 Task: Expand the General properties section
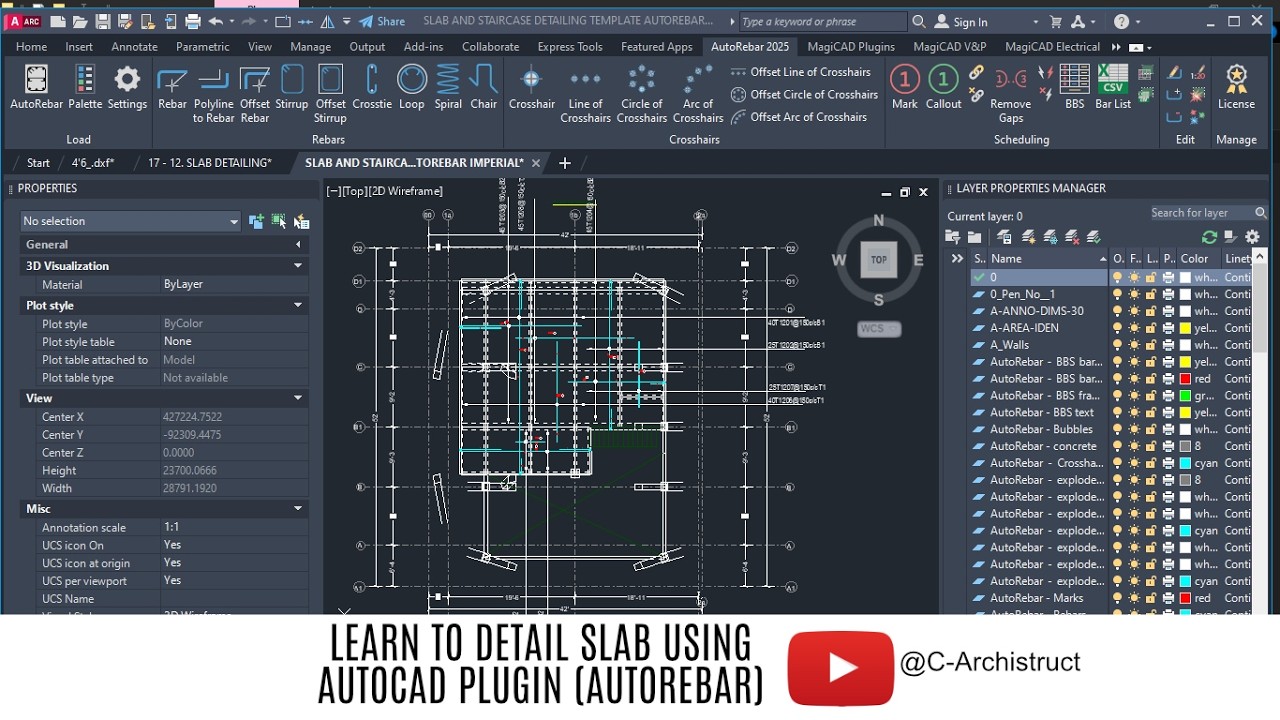point(297,244)
